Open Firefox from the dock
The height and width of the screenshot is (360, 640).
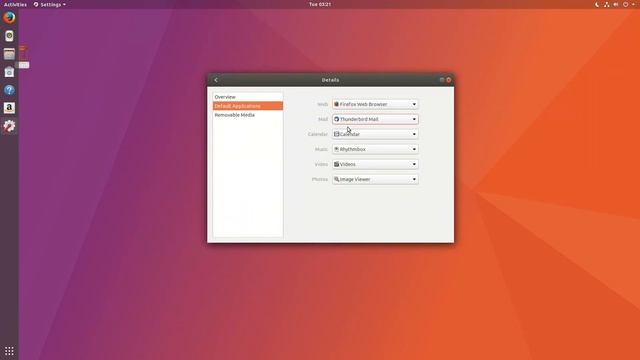(9, 18)
